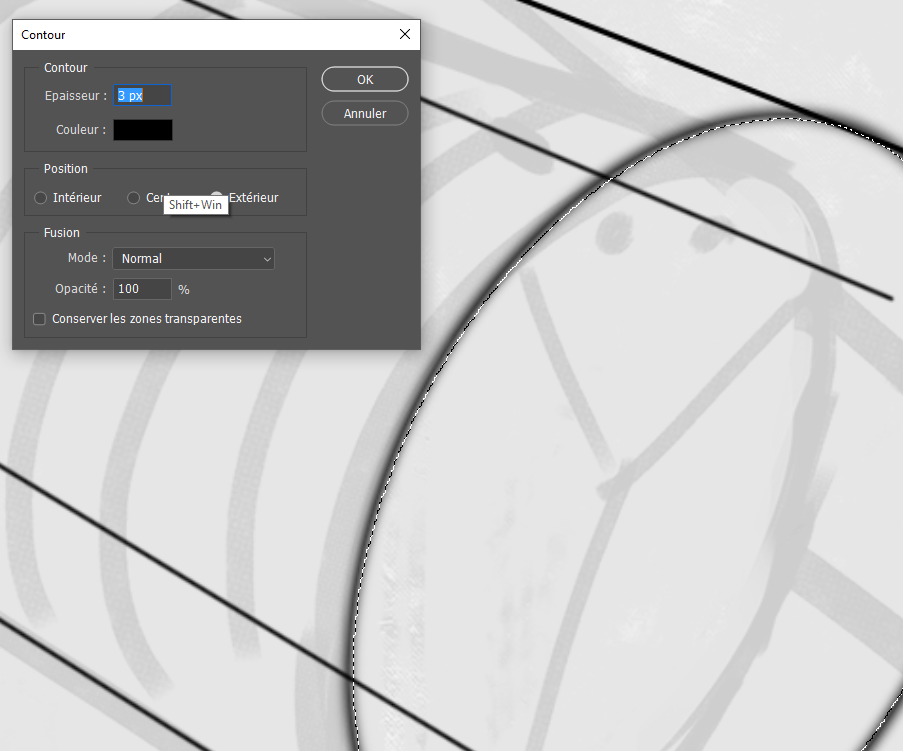Close the Contour dialog with X
The image size is (903, 751).
click(x=404, y=33)
